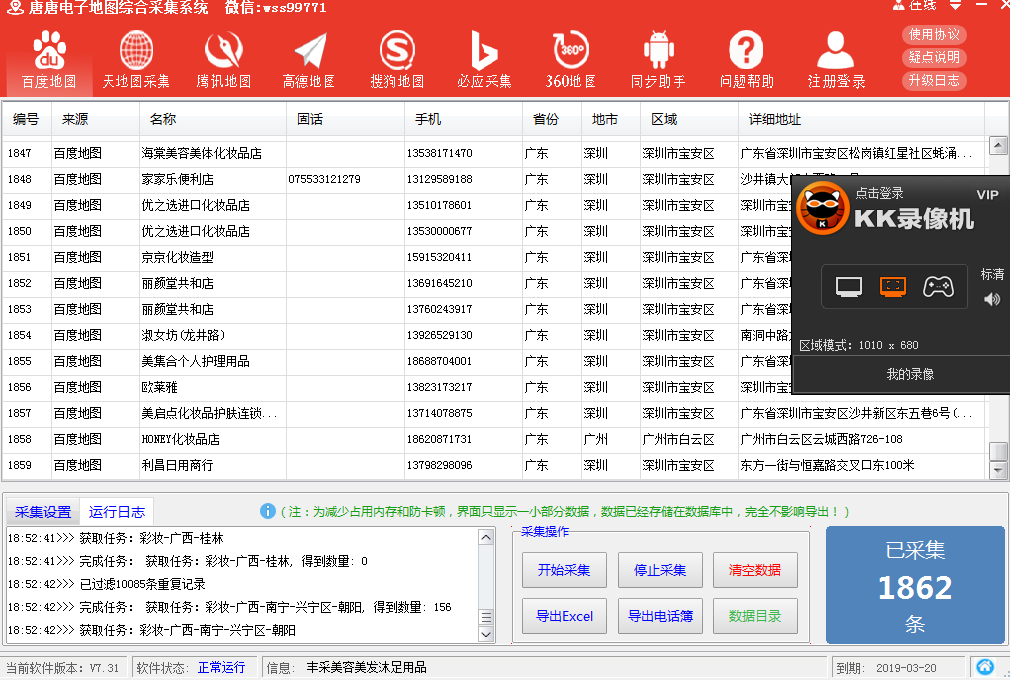This screenshot has height=680, width=1010.
Task: Select the 美集合个人护理用品 entry
Action: click(195, 361)
